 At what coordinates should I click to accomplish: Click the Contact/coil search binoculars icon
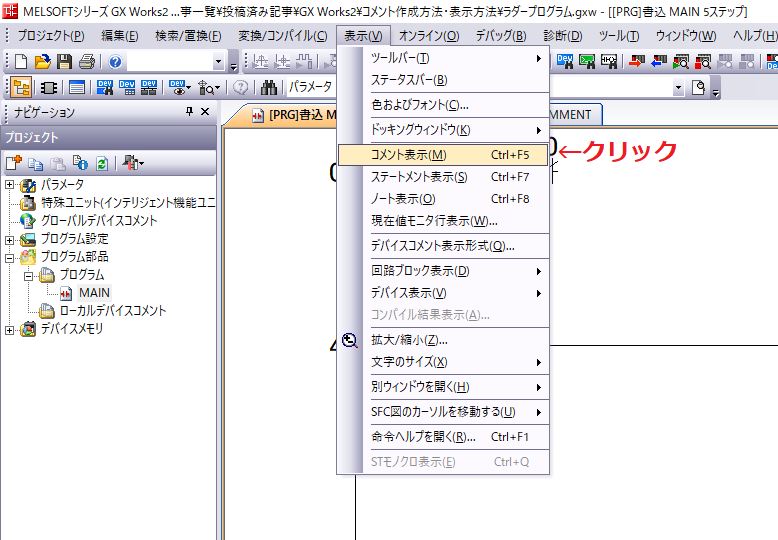[x=609, y=62]
